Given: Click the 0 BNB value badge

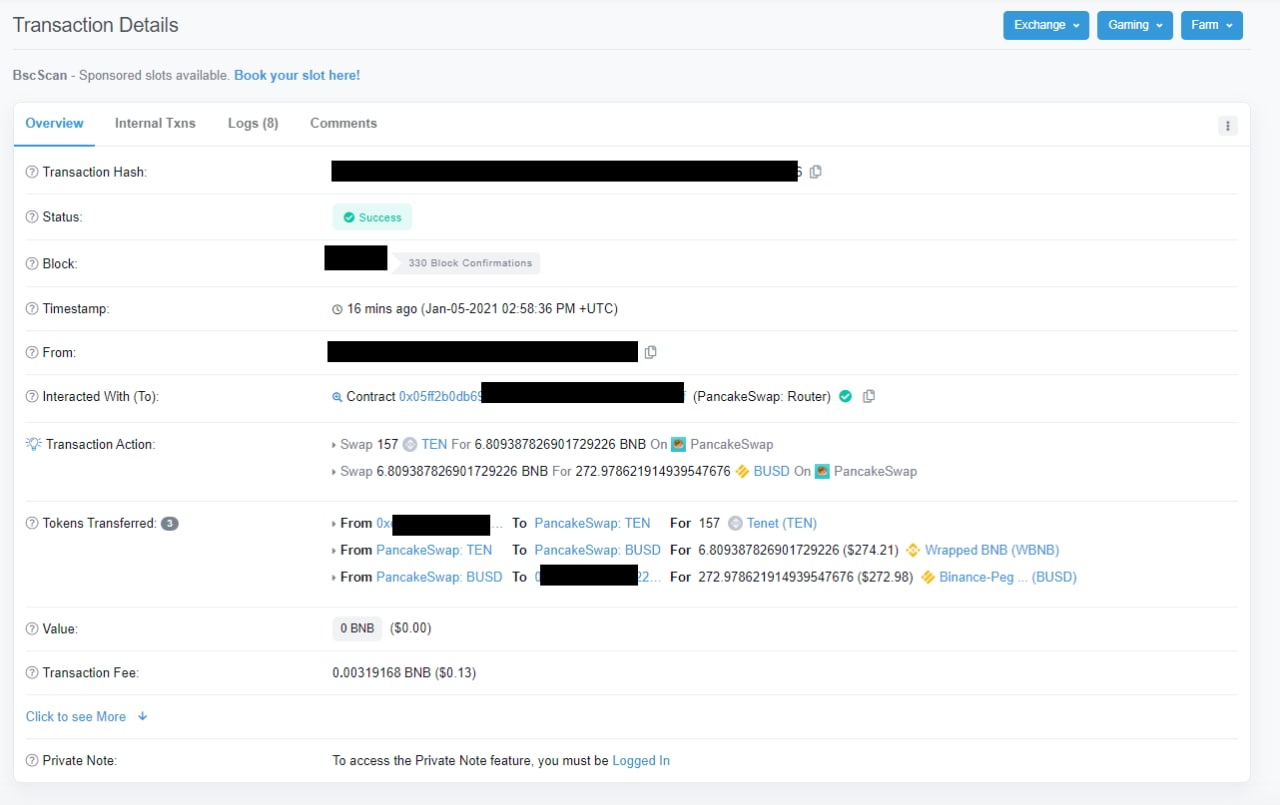Looking at the screenshot, I should tap(357, 629).
